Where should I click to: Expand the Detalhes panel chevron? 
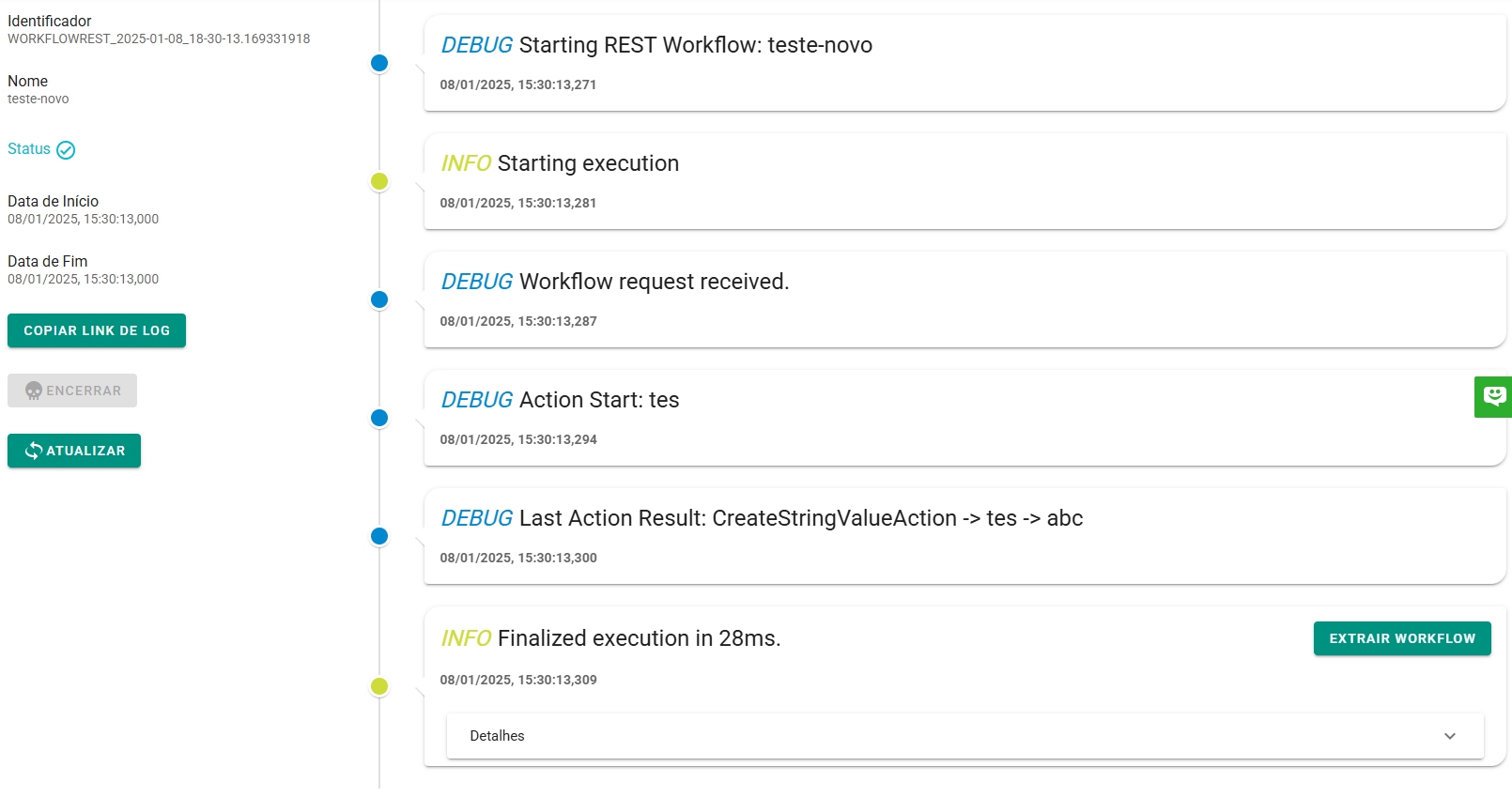pyautogui.click(x=1449, y=736)
